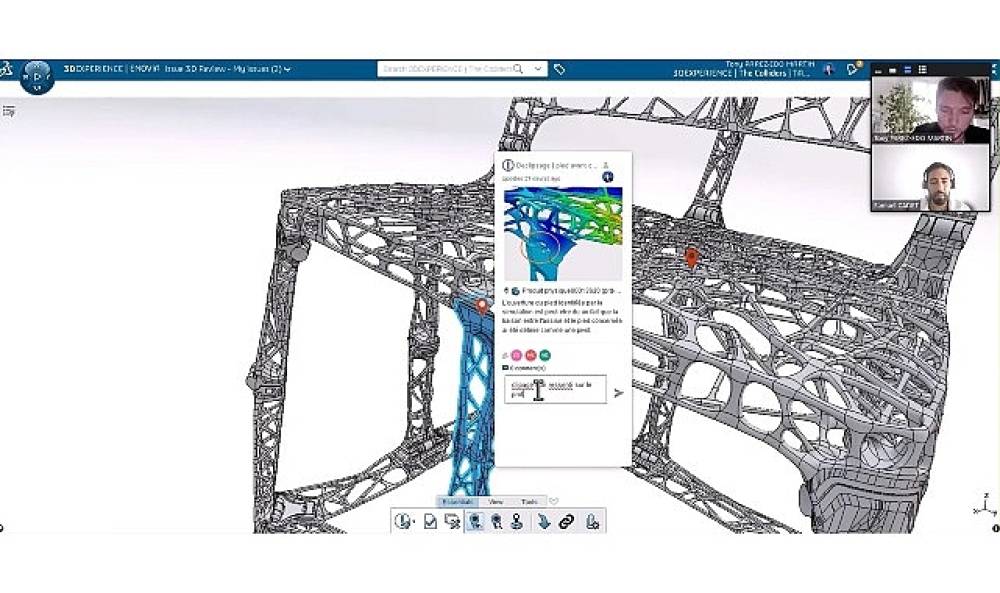Select the highlighted issue pin selection tool
The width and height of the screenshot is (1000, 593).
click(475, 521)
